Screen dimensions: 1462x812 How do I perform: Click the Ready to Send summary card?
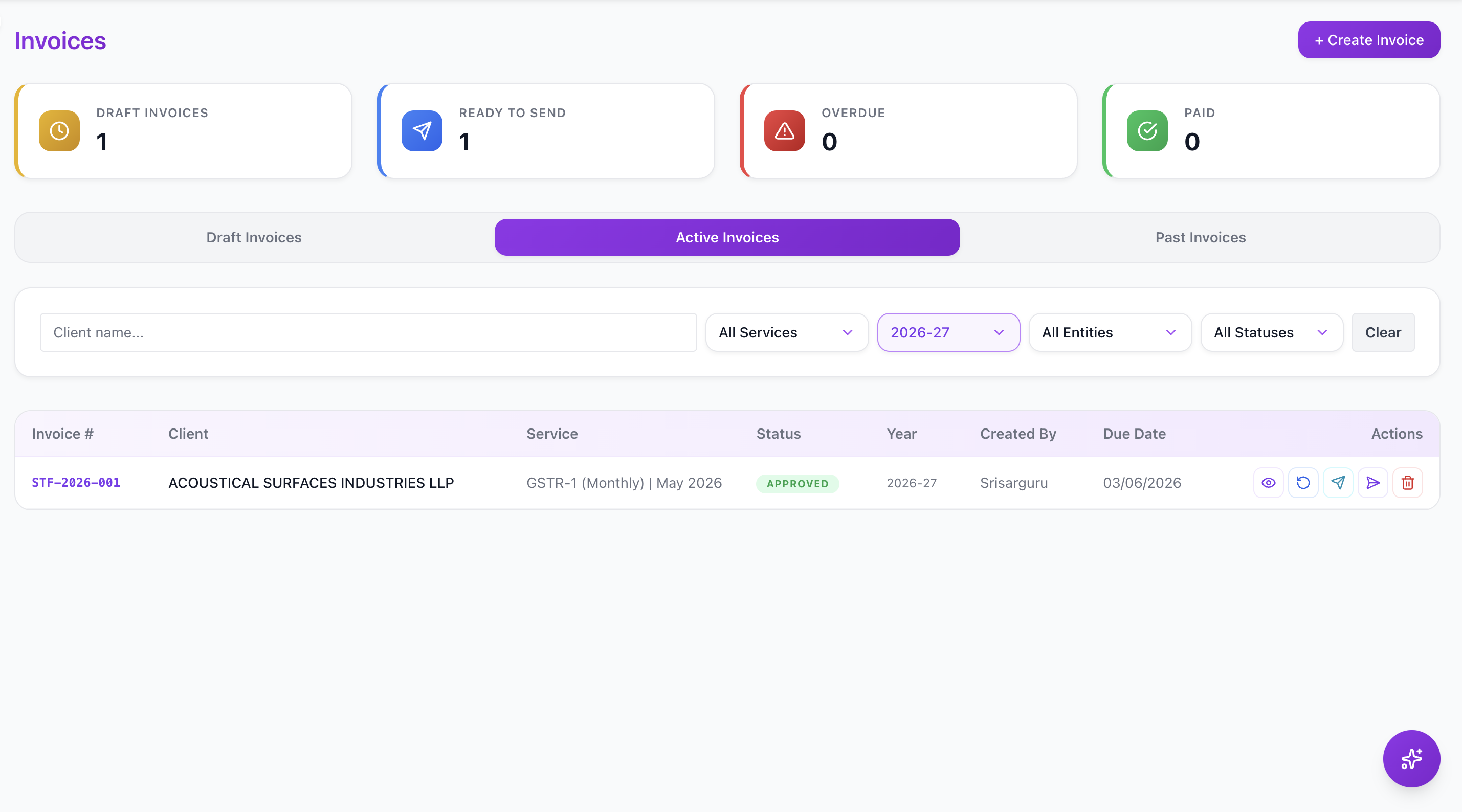(546, 131)
